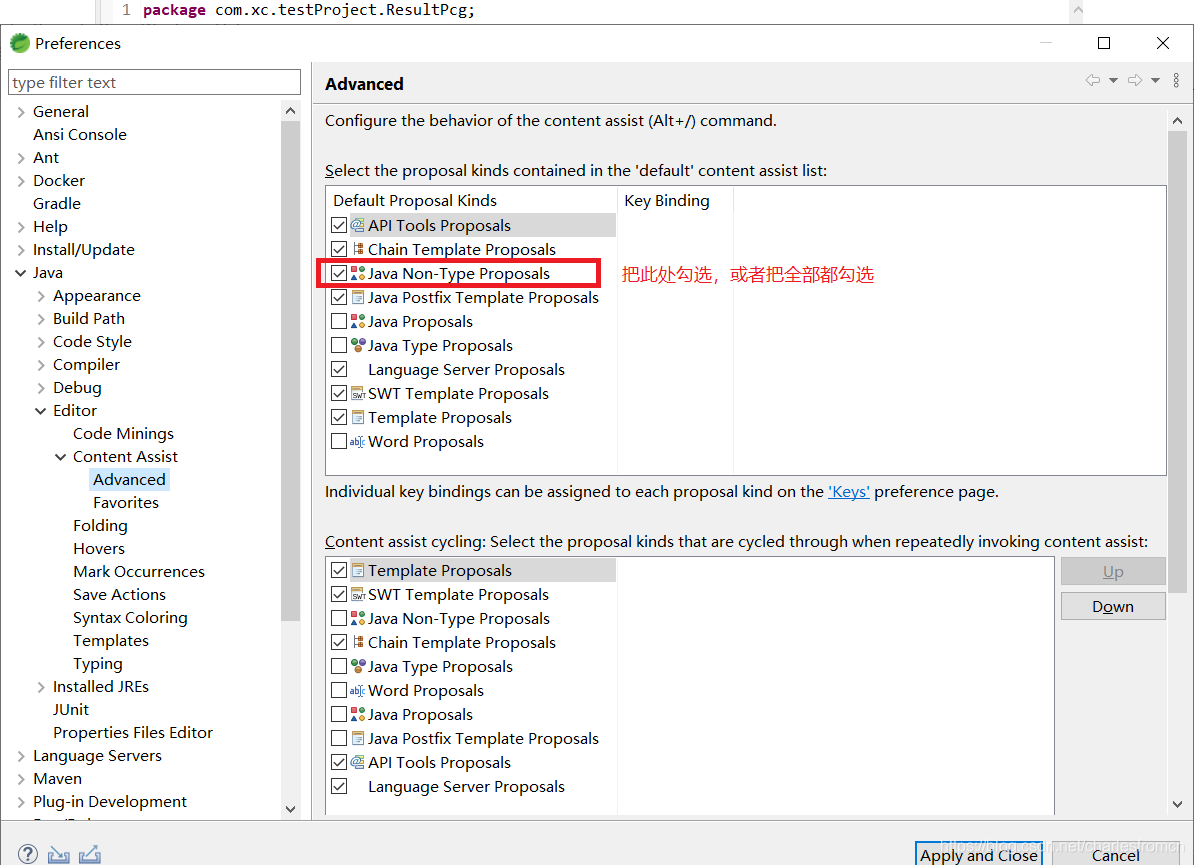Viewport: 1194px width, 865px height.
Task: Open the view menu three-dots icon
Action: [x=1176, y=80]
